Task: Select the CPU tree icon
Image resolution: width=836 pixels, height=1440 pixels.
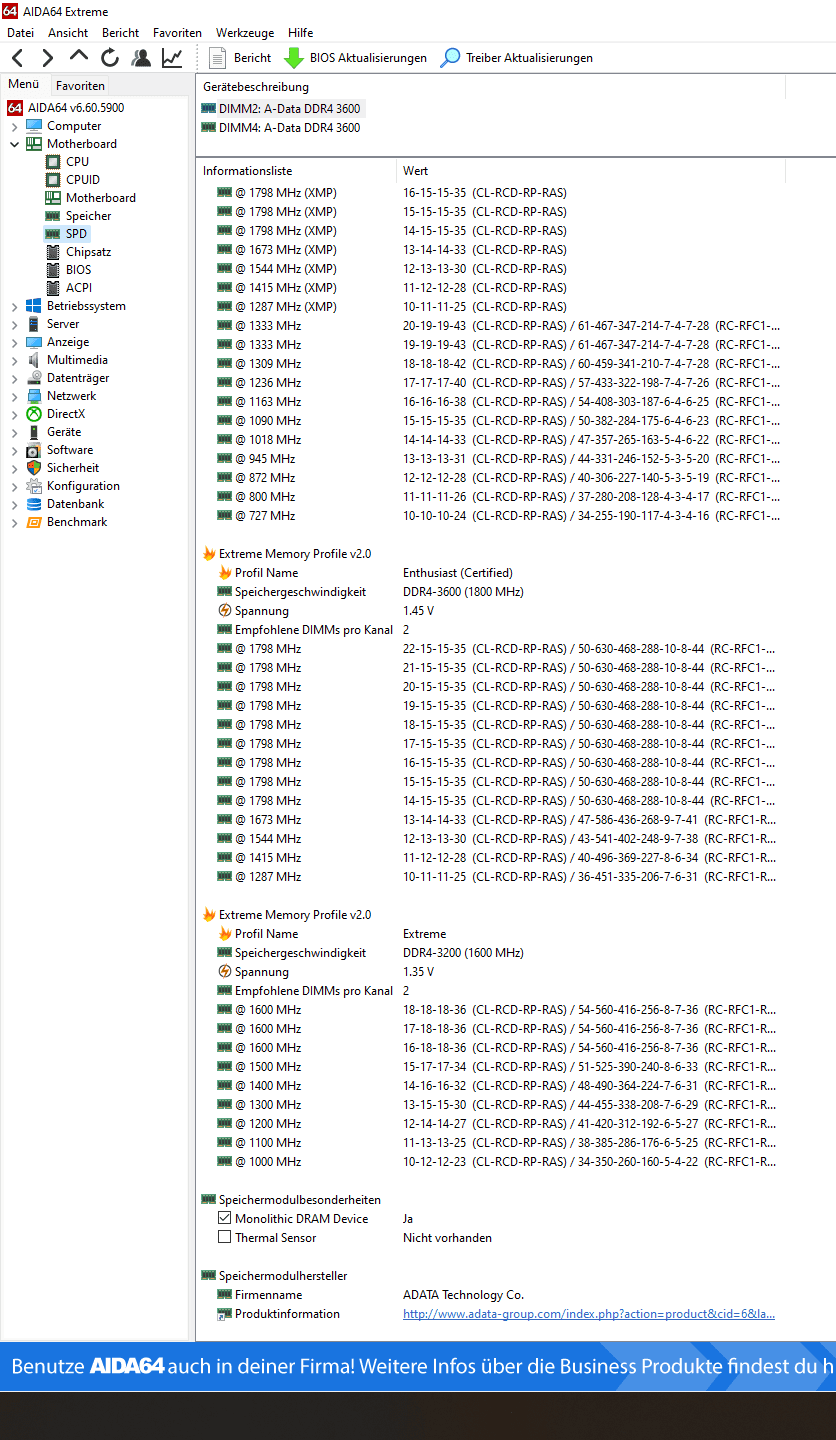Action: (53, 162)
